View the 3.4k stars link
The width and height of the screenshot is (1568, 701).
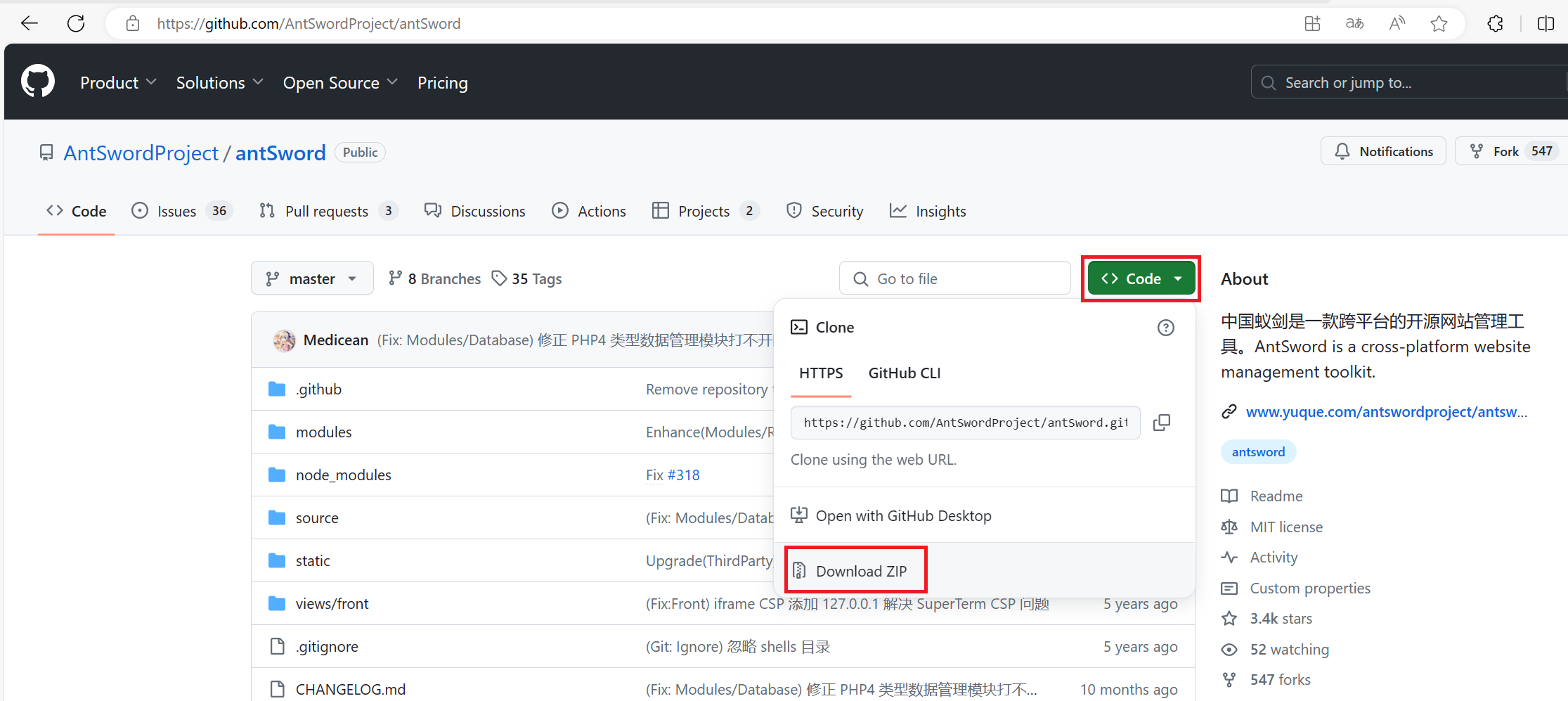point(1281,618)
